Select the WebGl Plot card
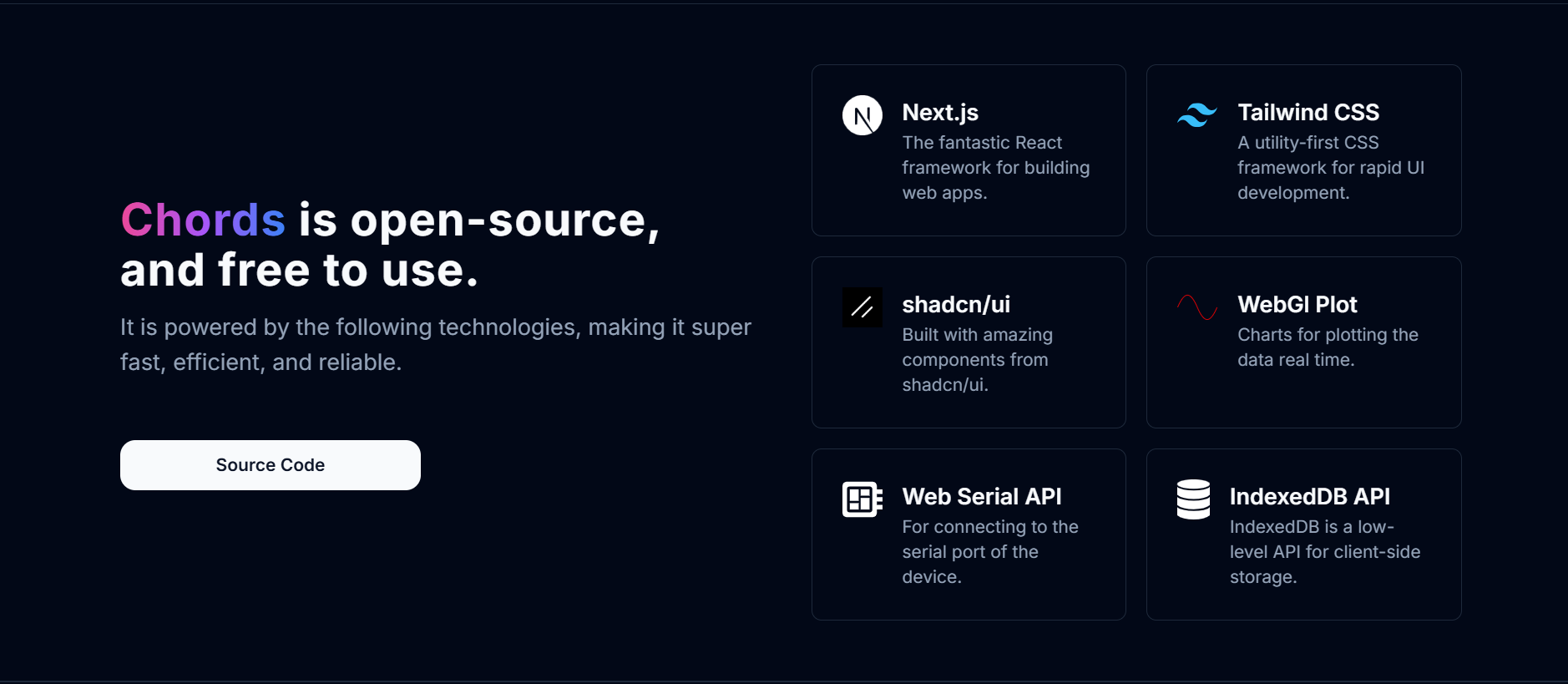1568x684 pixels. point(1303,342)
